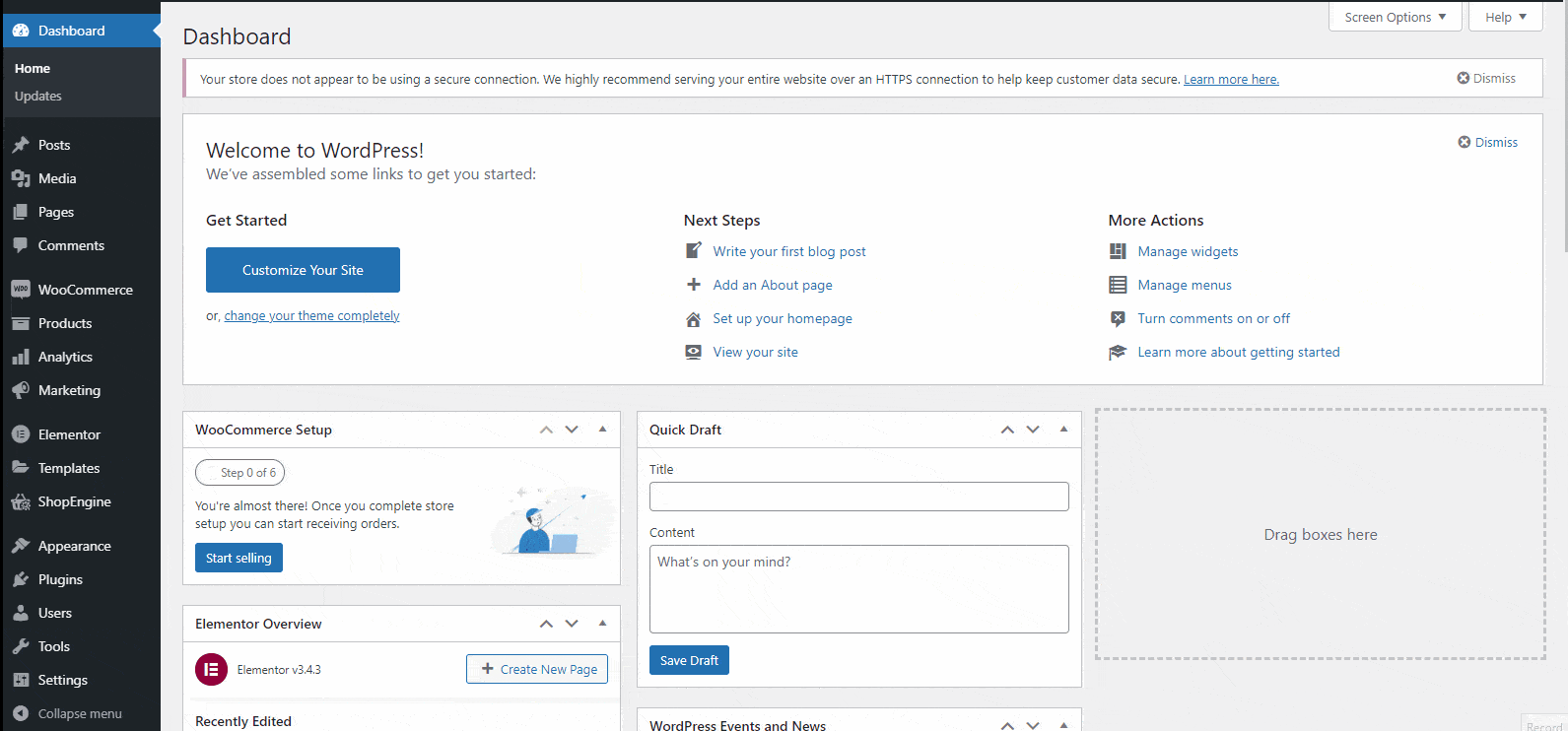Move WooCommerce Setup box up
The image size is (1568, 731).
coord(546,430)
